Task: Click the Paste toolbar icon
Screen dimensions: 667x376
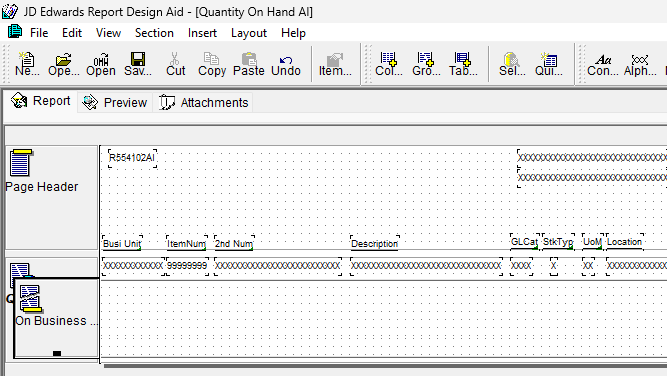Action: 249,64
